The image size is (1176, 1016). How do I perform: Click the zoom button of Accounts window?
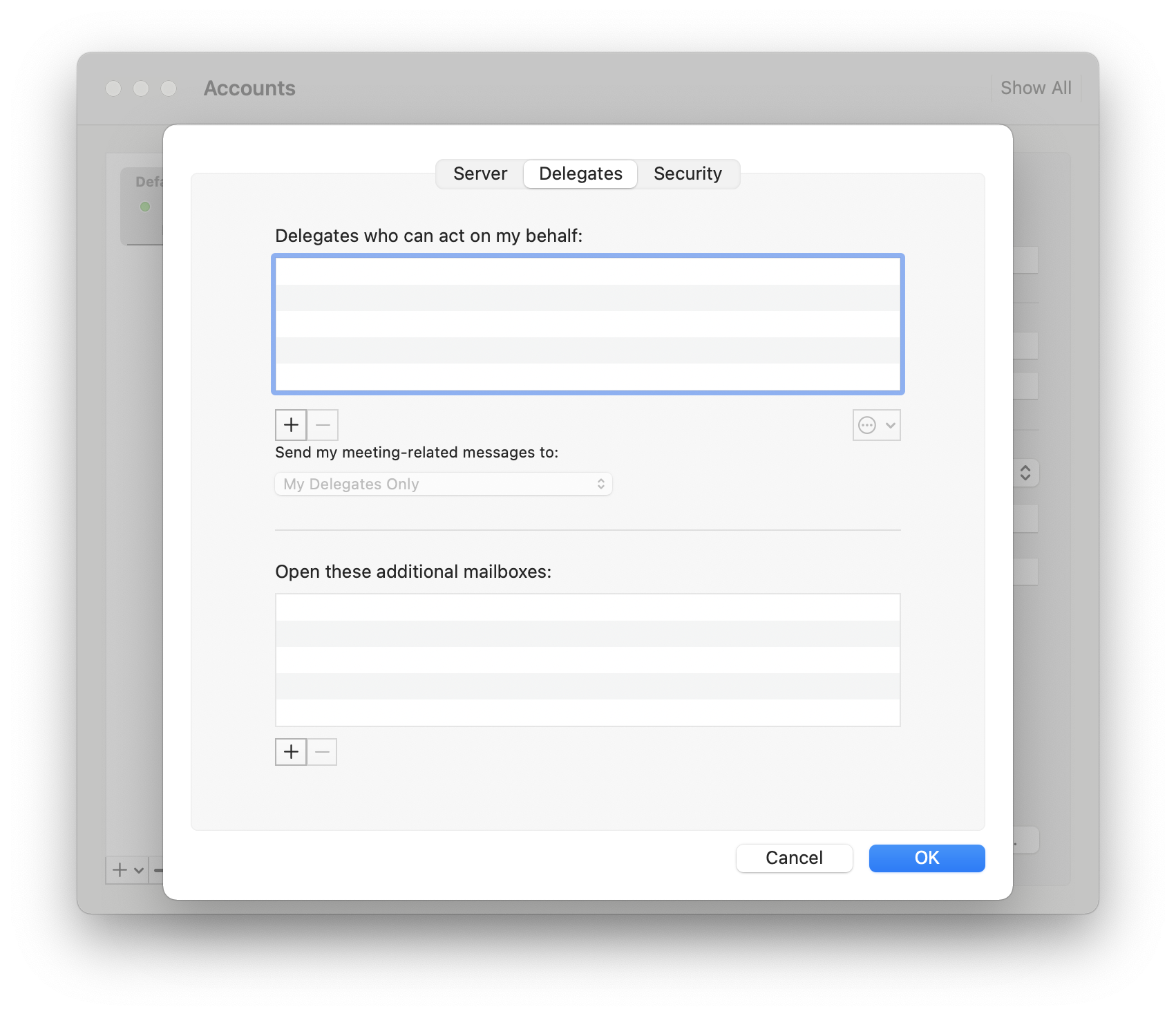point(169,88)
